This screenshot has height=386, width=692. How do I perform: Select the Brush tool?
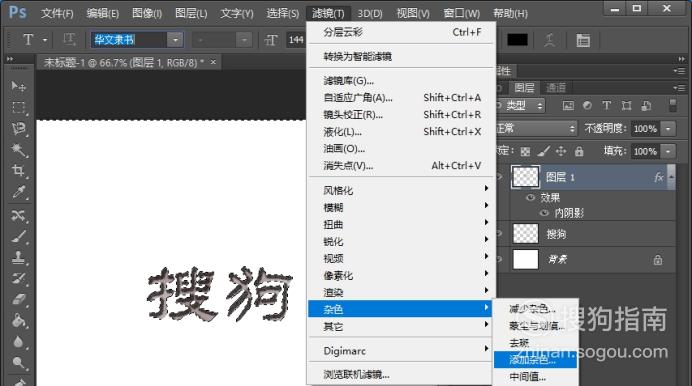18,236
